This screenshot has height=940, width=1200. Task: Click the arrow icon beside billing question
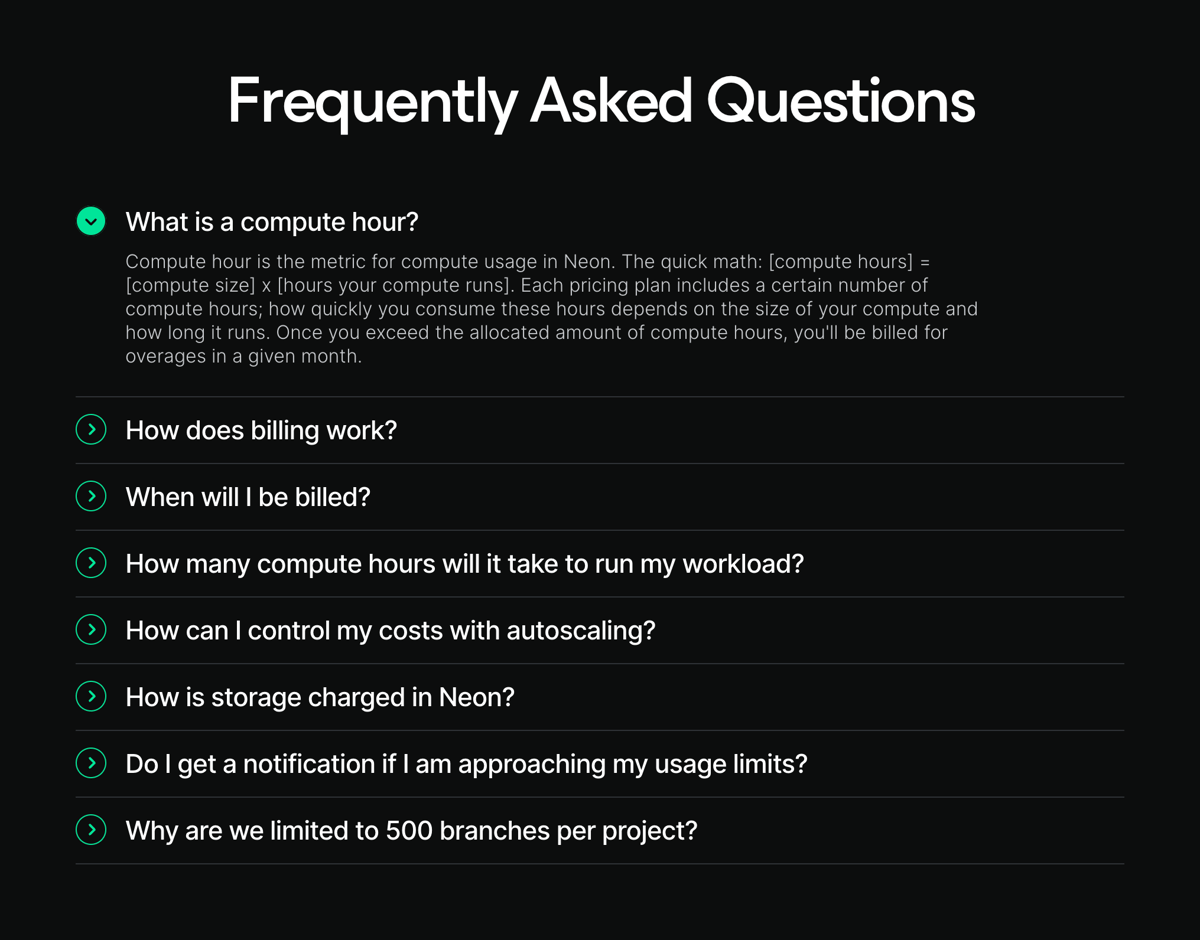(x=90, y=429)
